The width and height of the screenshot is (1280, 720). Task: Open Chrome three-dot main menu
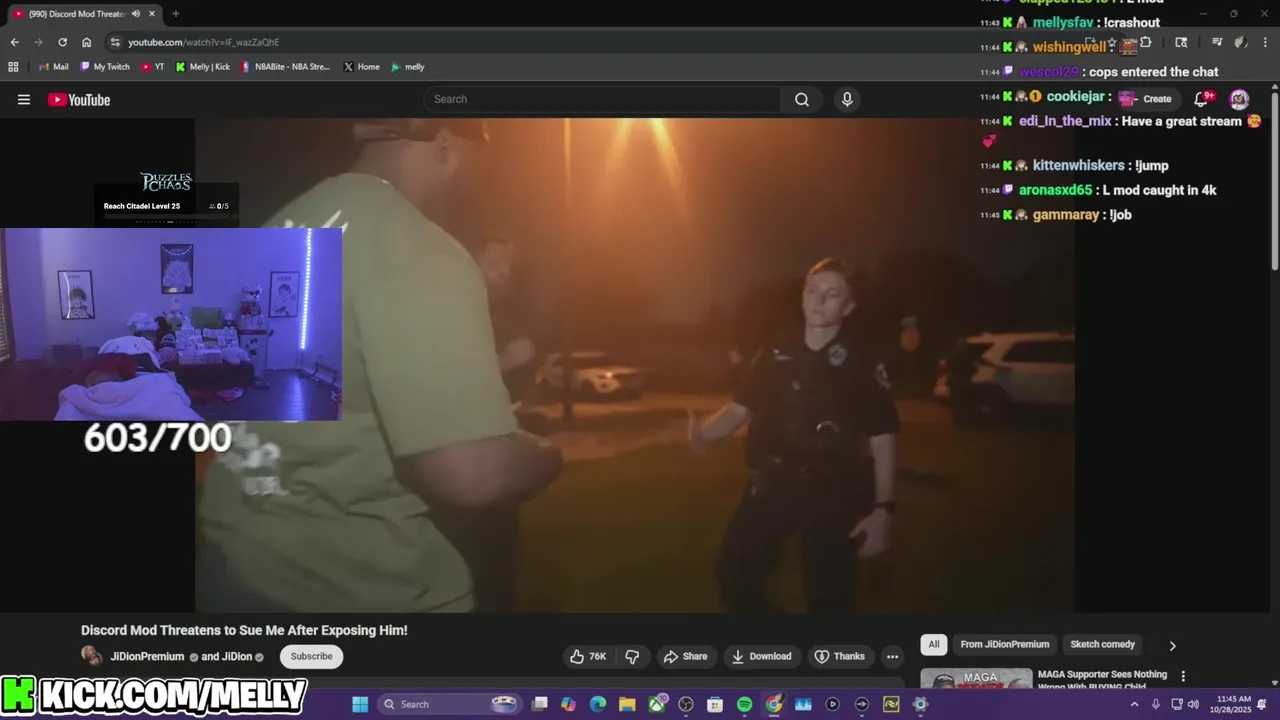(x=1265, y=42)
